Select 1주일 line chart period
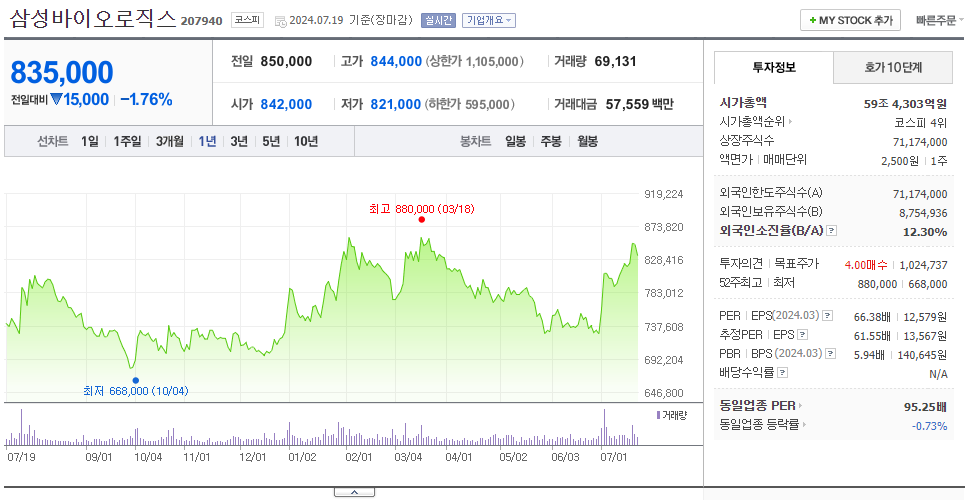This screenshot has height=500, width=968. (x=127, y=141)
